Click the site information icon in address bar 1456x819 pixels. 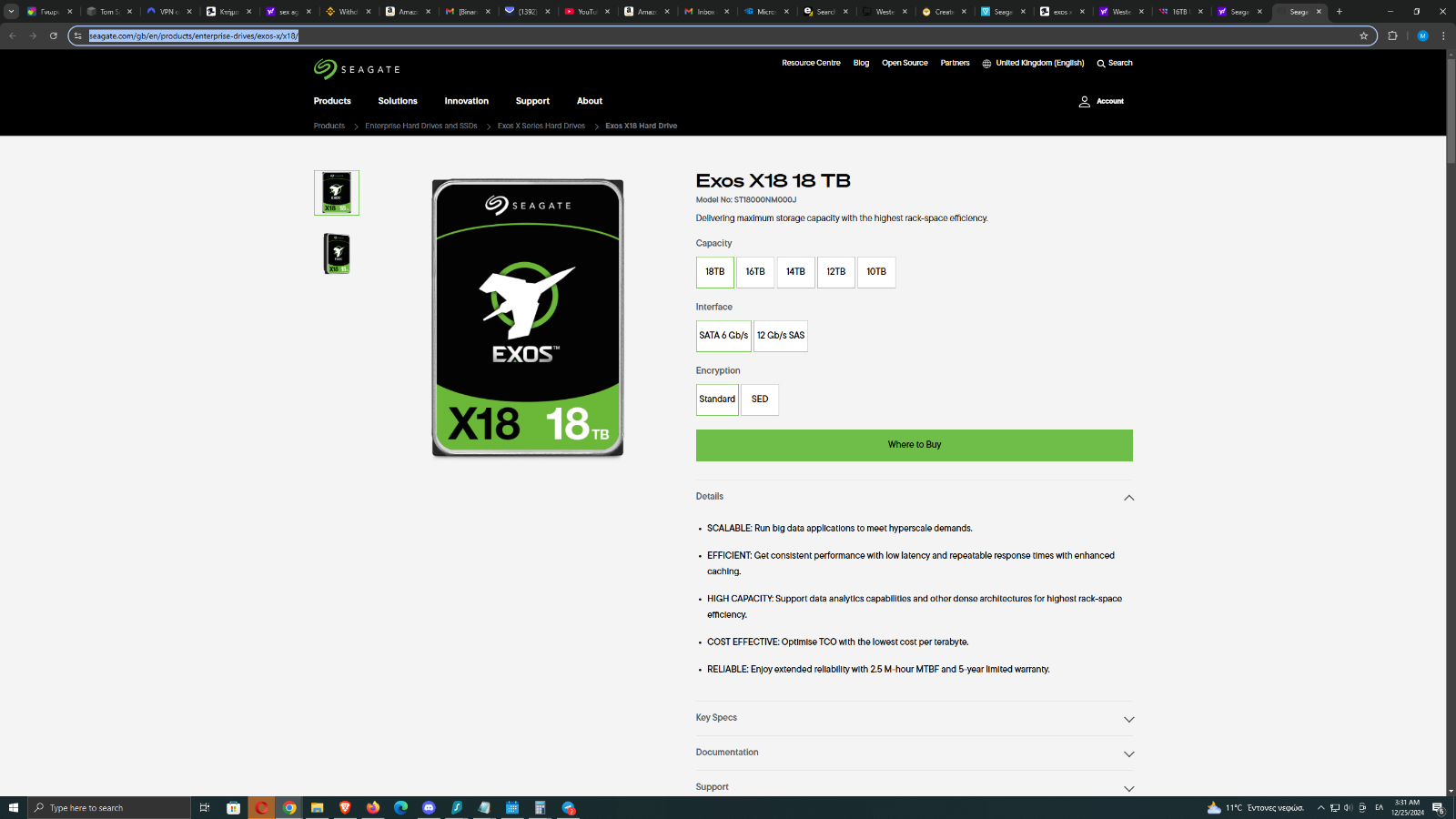tap(78, 35)
